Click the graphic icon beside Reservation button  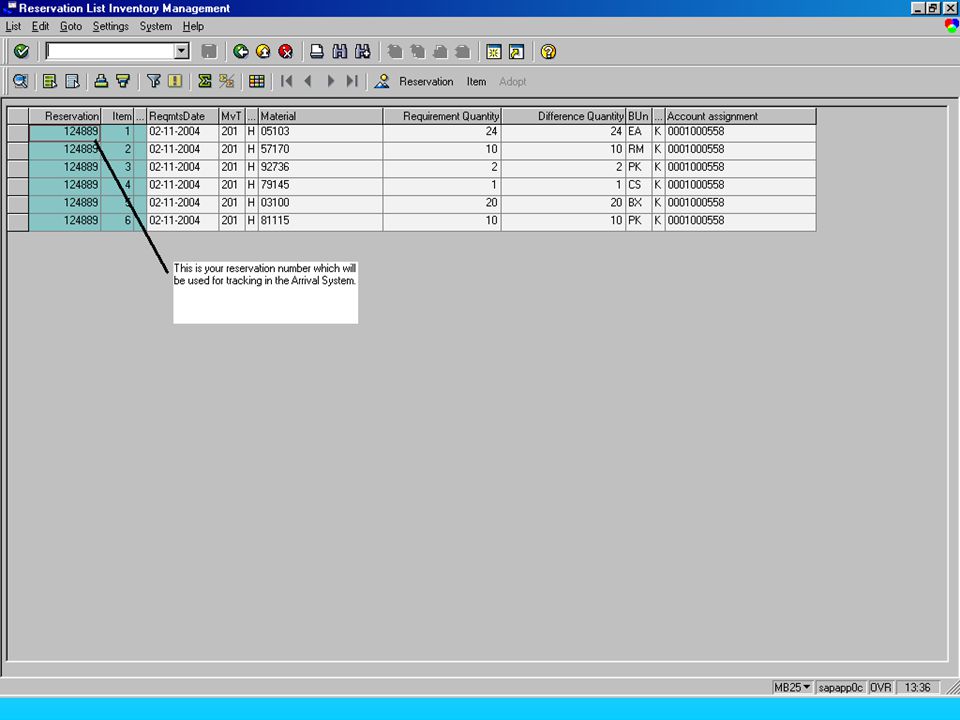tap(382, 81)
